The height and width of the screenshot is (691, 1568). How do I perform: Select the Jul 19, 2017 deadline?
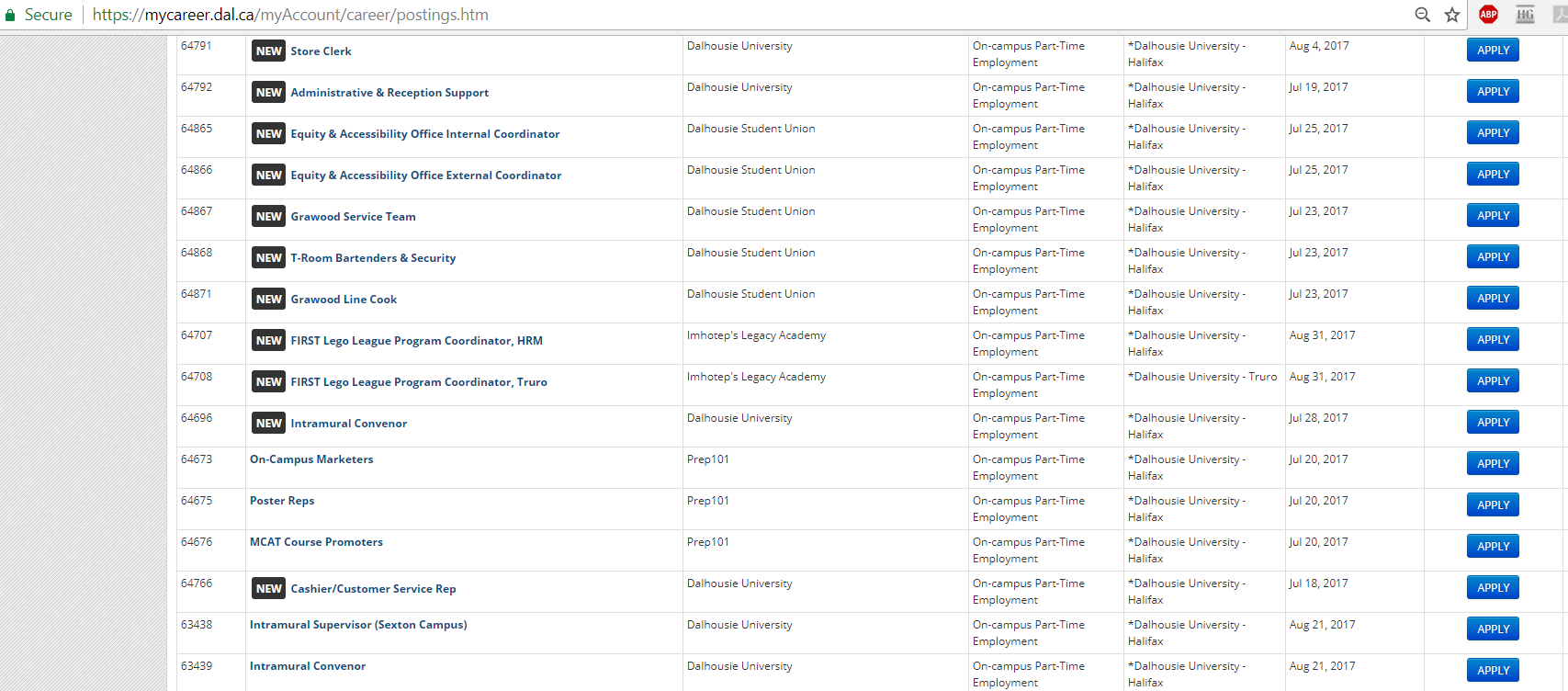click(1318, 87)
